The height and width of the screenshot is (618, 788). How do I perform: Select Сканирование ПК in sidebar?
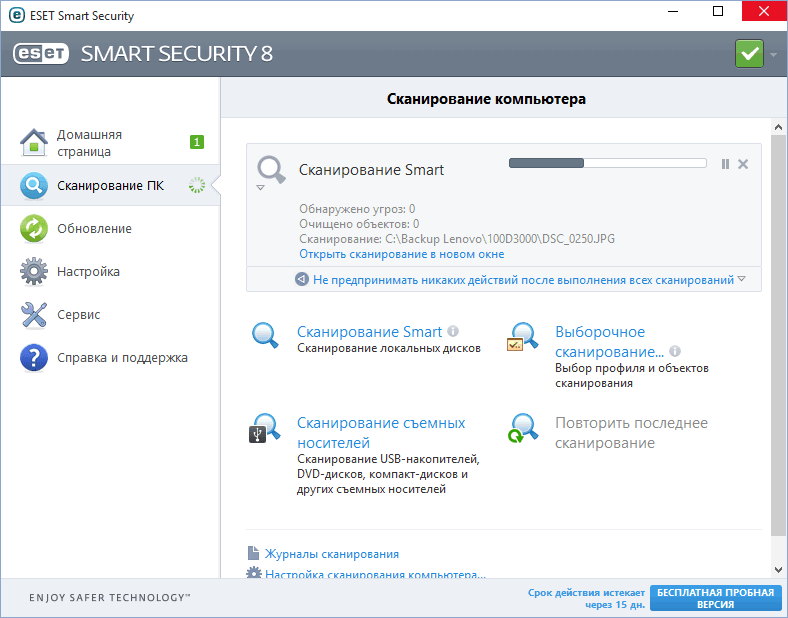click(111, 185)
